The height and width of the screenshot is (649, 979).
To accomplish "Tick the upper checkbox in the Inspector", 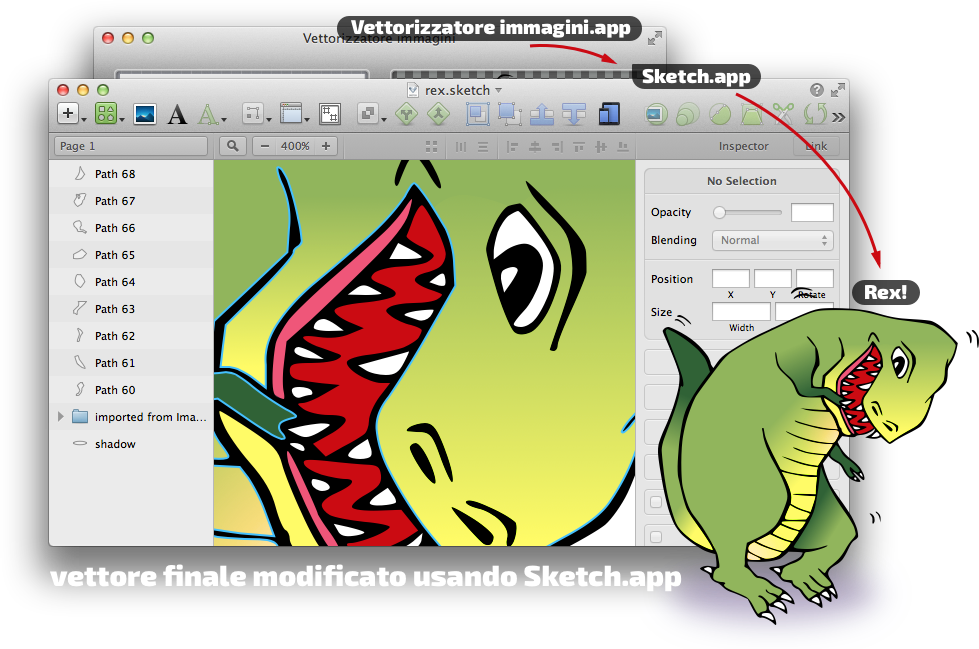I will click(656, 502).
